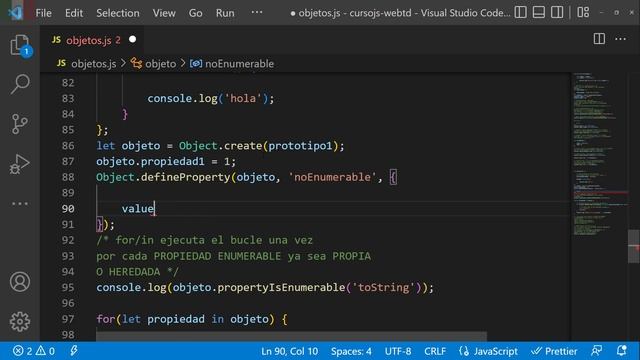Image resolution: width=640 pixels, height=360 pixels.
Task: Open the Run menu
Action: (225, 13)
